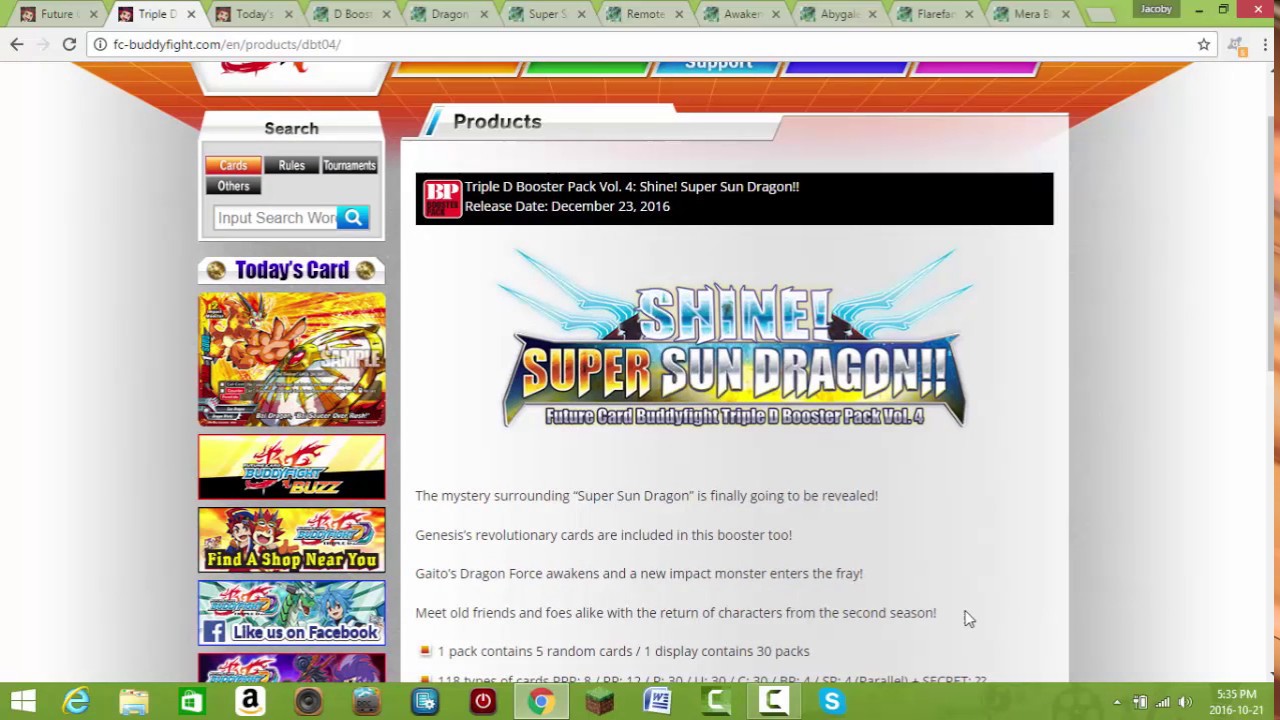The width and height of the screenshot is (1280, 720).
Task: Click the address bar URL
Action: coord(227,44)
